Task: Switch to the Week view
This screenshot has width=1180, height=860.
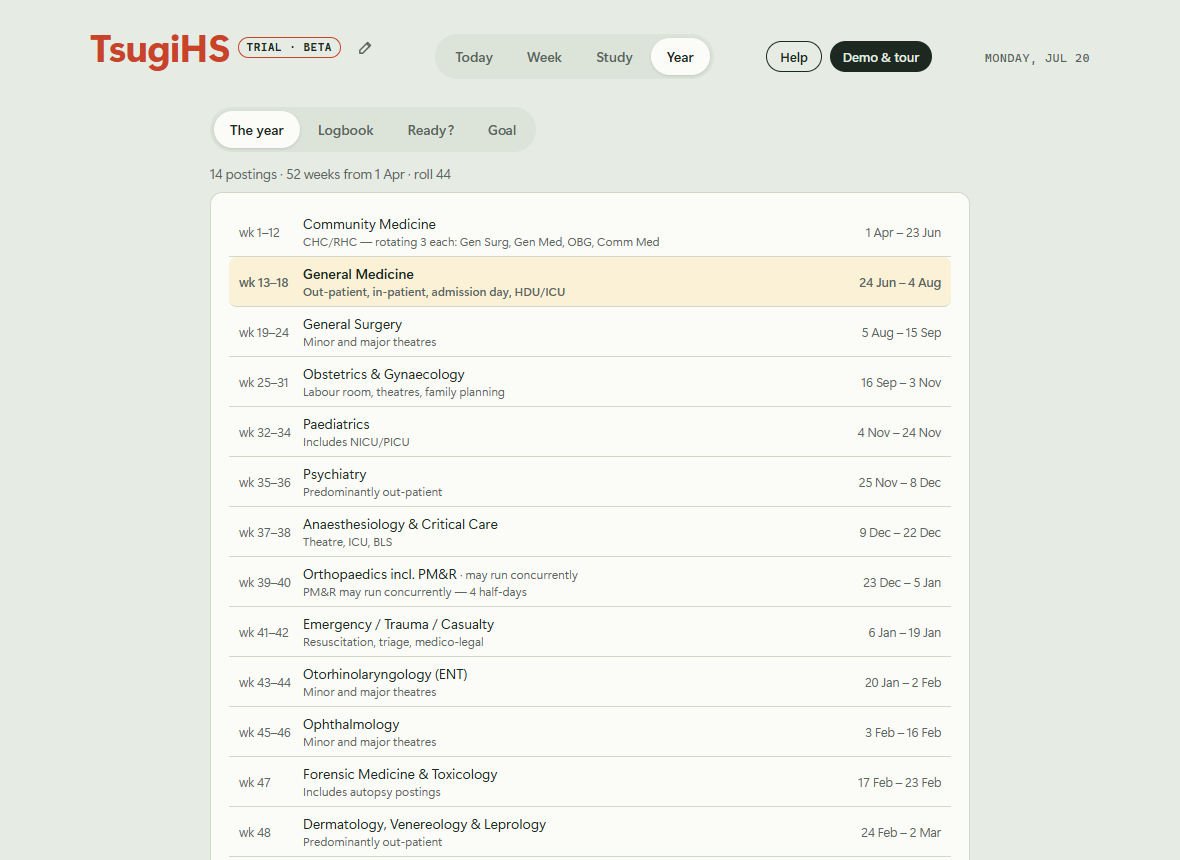Action: point(544,57)
